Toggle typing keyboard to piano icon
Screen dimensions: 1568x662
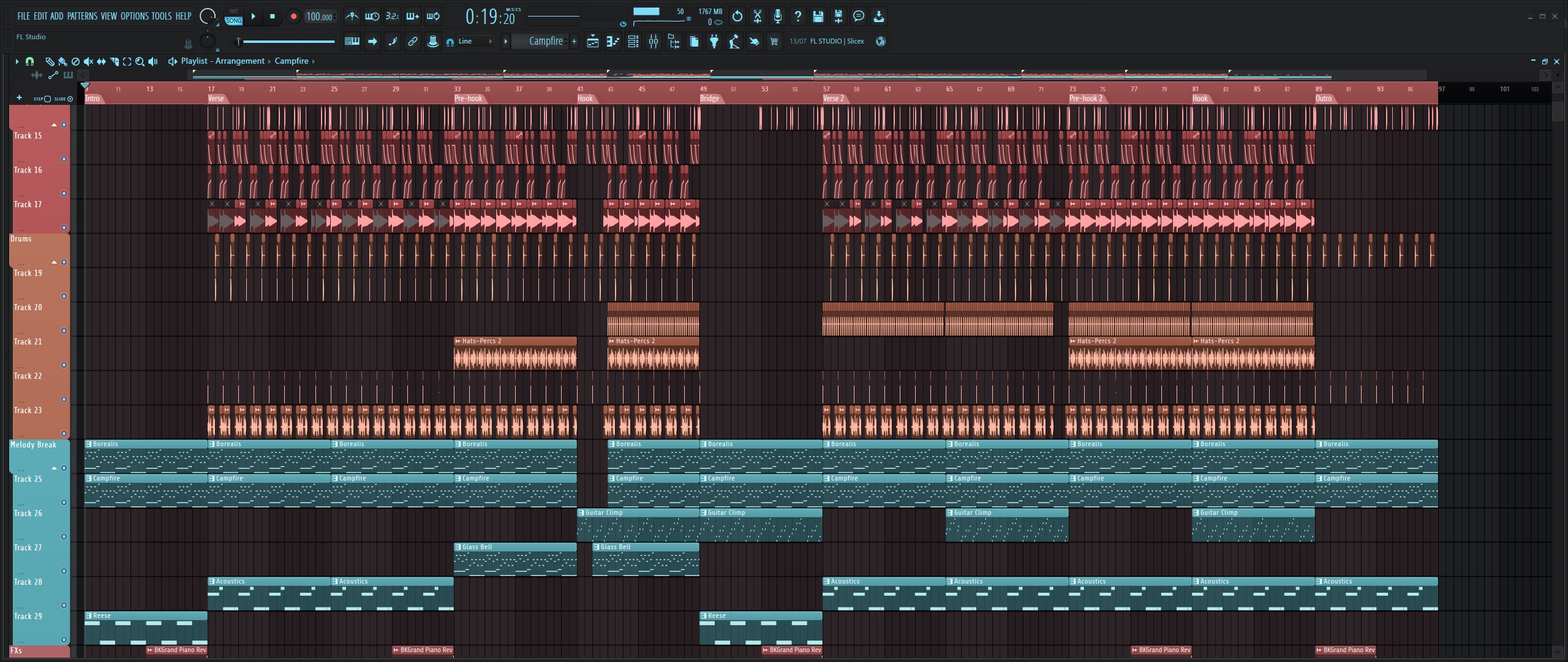point(352,41)
